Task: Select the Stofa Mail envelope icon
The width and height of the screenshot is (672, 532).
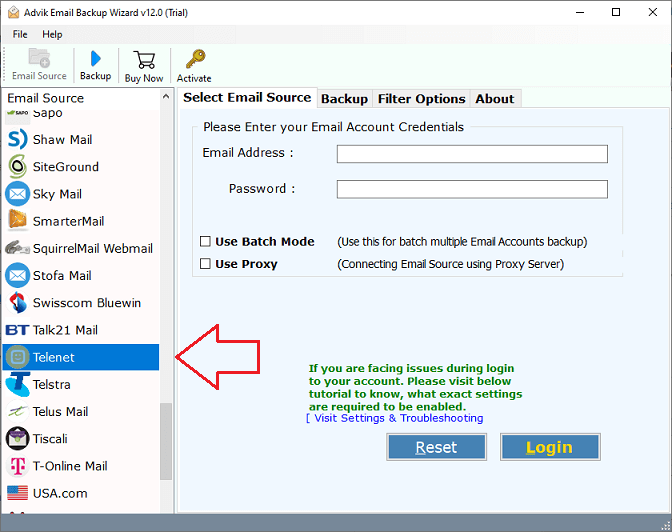Action: pyautogui.click(x=18, y=276)
